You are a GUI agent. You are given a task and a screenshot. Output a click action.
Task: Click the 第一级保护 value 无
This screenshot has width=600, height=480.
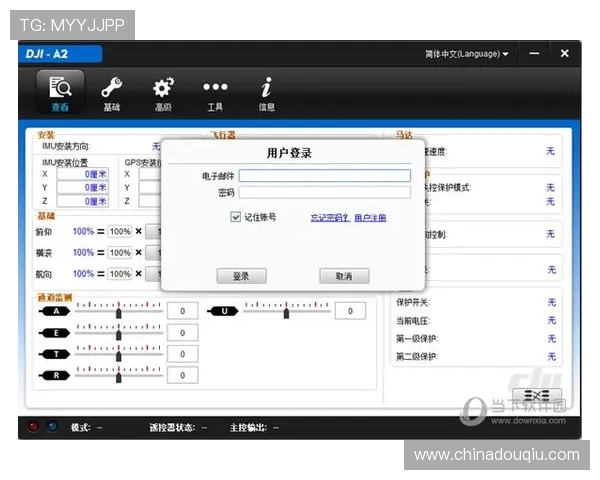point(551,339)
